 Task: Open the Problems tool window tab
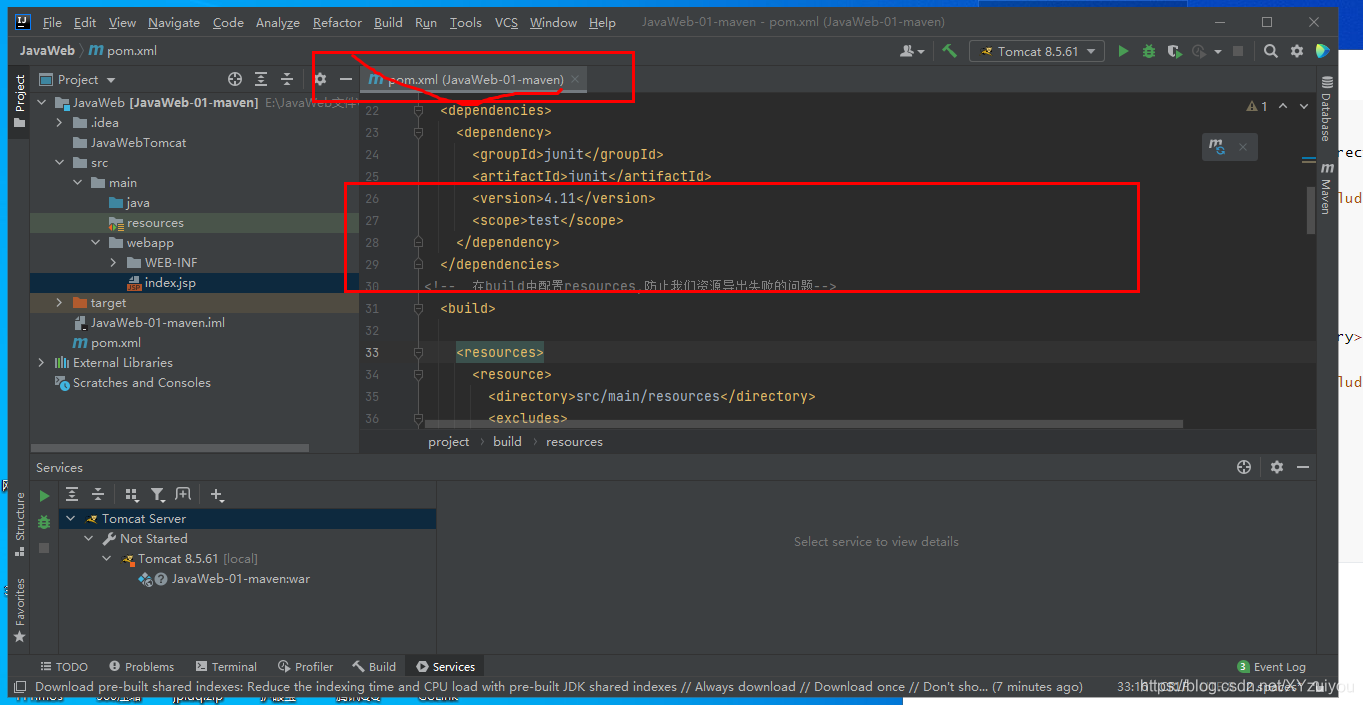(x=141, y=667)
